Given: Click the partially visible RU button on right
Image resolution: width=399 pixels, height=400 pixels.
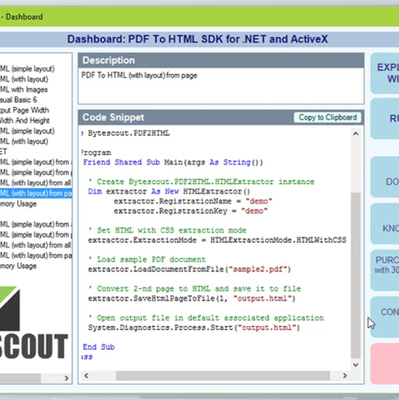Looking at the screenshot, I should tap(385, 118).
